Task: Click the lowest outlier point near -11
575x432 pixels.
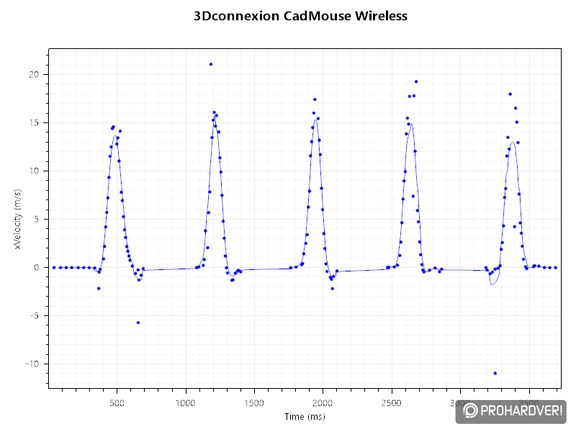Action: tap(495, 373)
